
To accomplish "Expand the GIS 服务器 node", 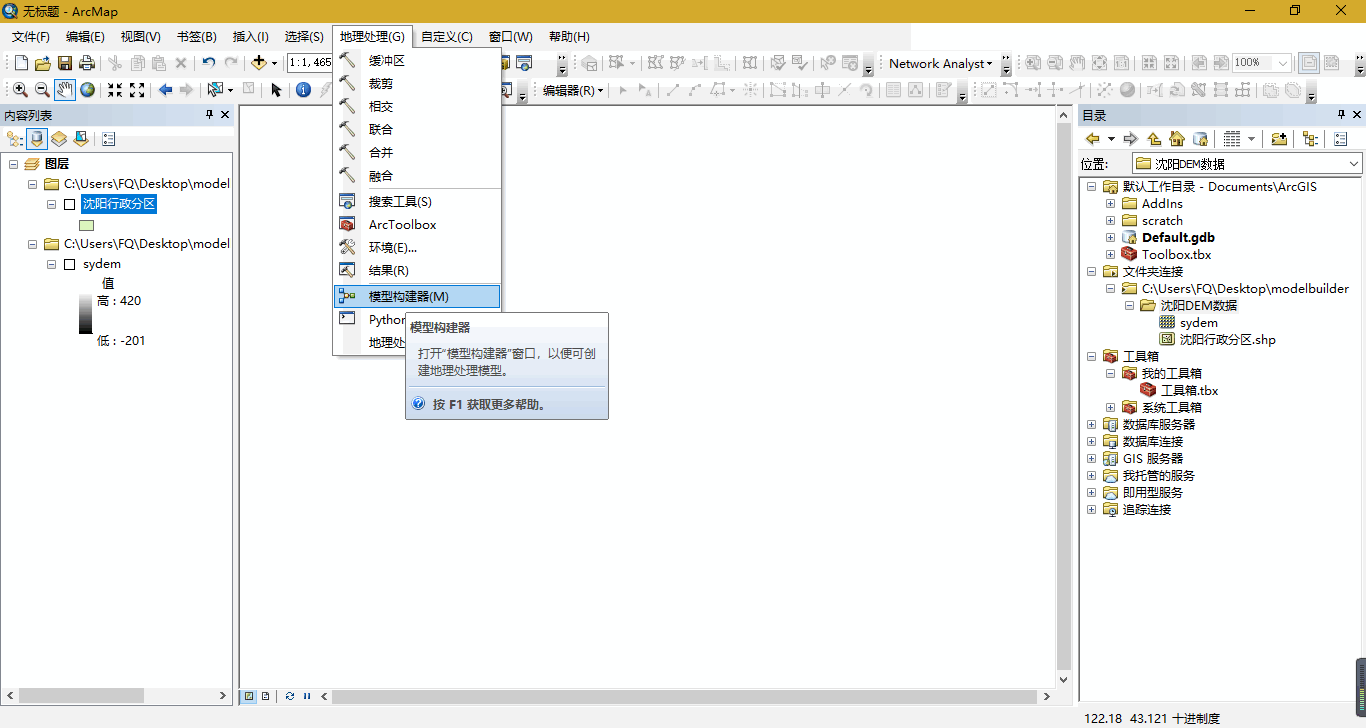I will [1092, 459].
